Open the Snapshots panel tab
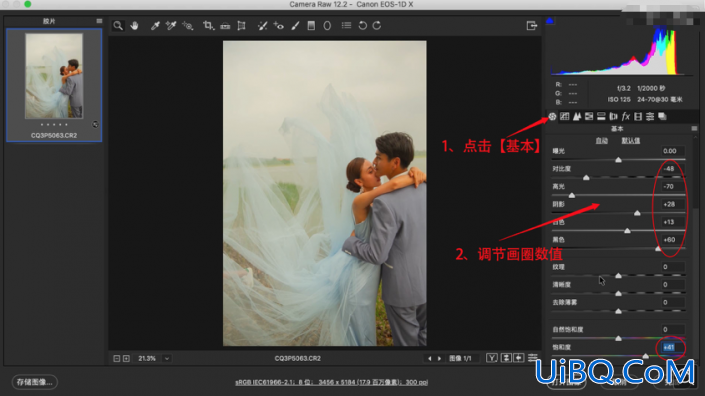The height and width of the screenshot is (396, 705). (x=662, y=117)
